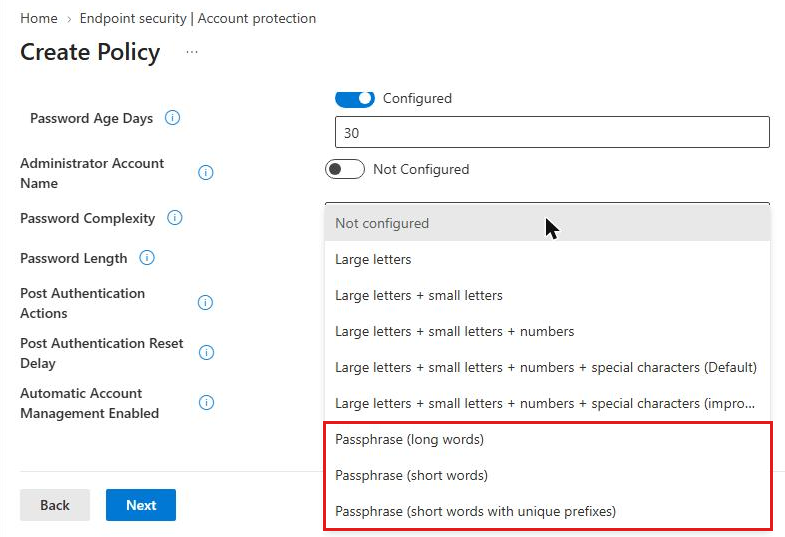Pick Large letters + small letters + numbers

coord(547,331)
